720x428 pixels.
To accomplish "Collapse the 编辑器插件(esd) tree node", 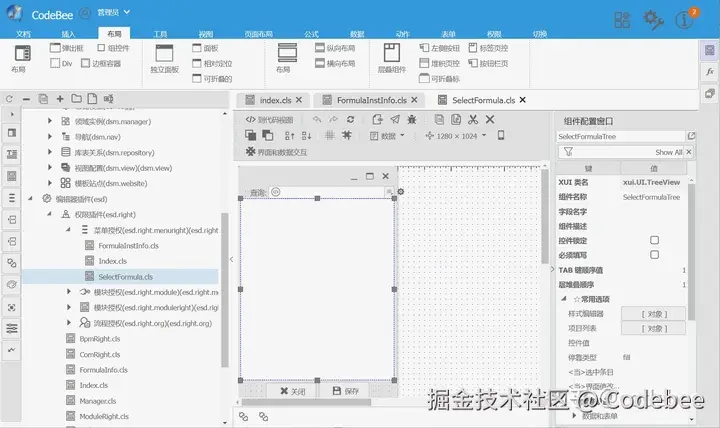I will click(x=30, y=199).
